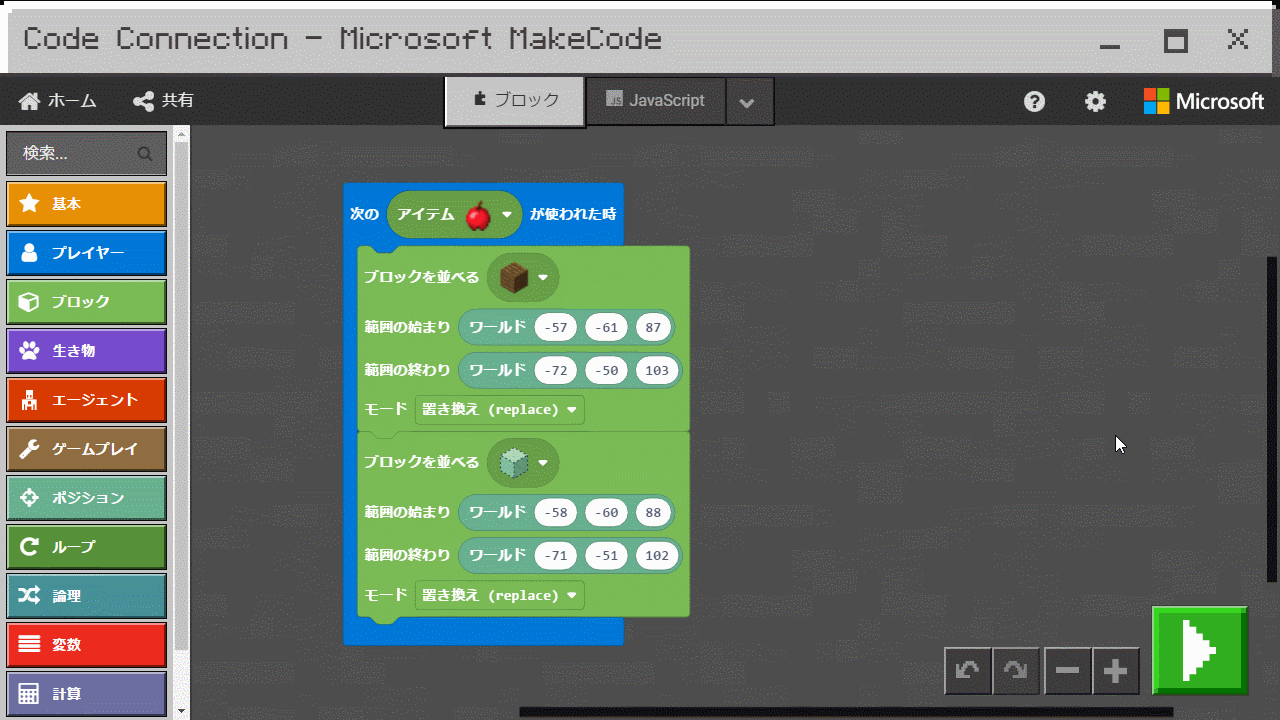The height and width of the screenshot is (720, 1280).
Task: Open the 計算 category
Action: [x=86, y=694]
